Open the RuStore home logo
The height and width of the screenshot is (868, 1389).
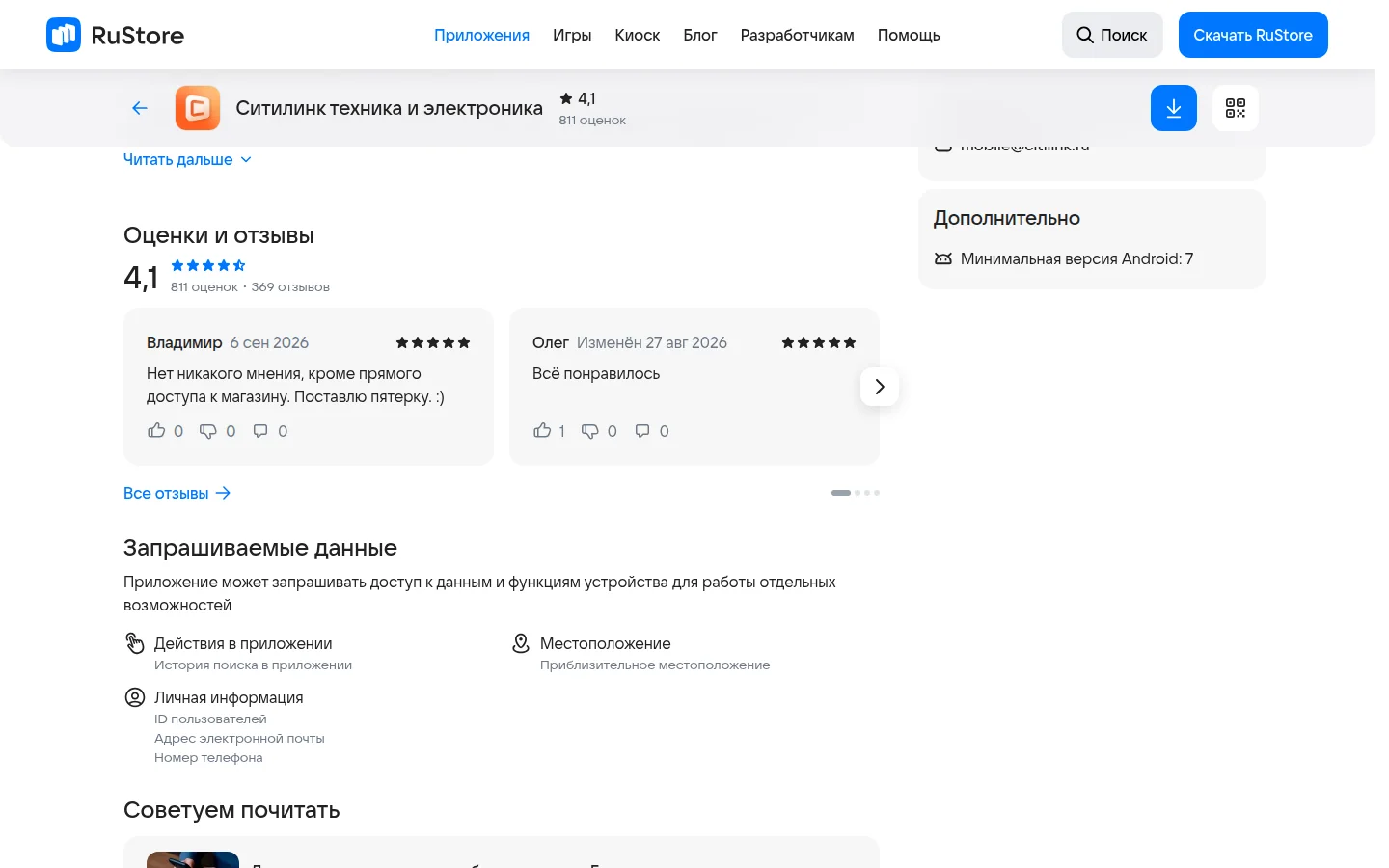pos(115,35)
